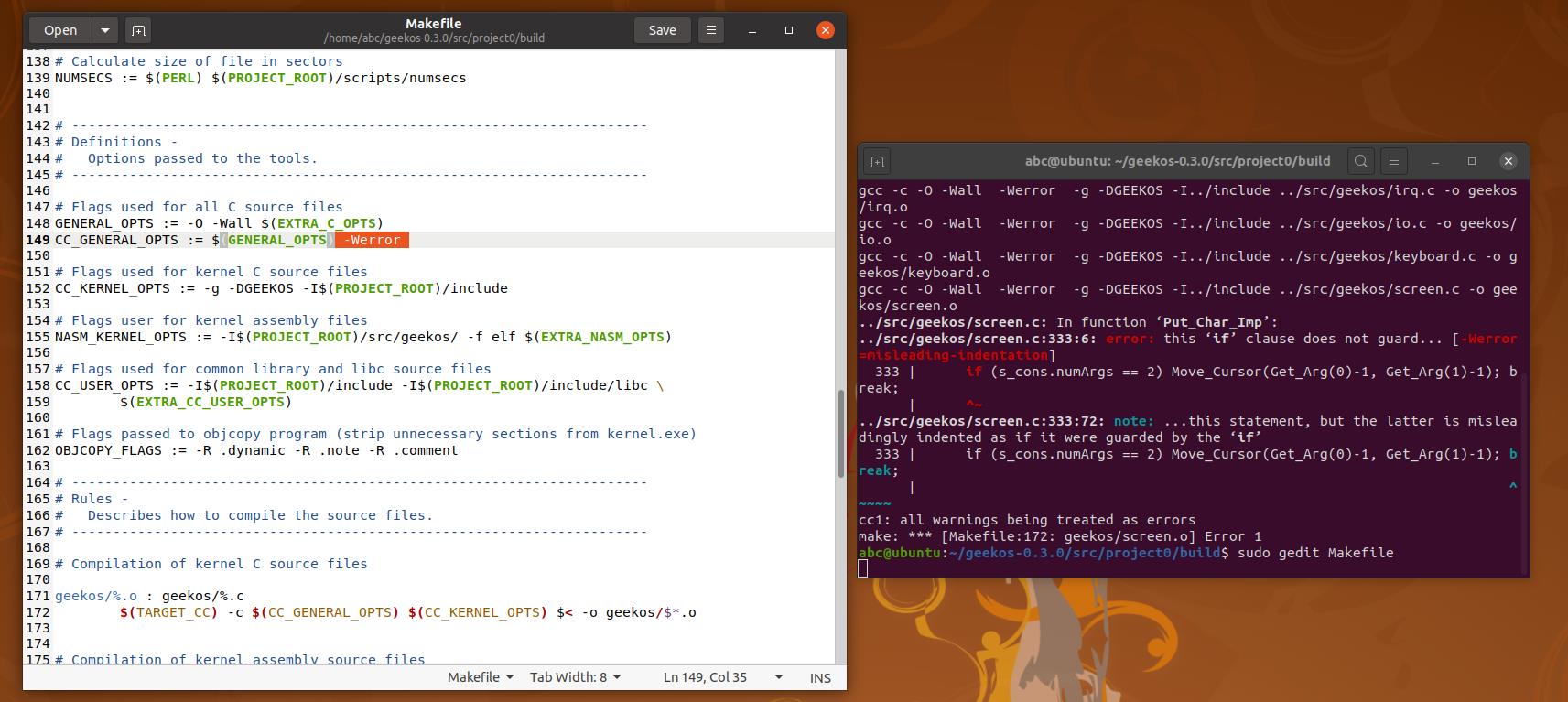Click the INS insert mode indicator
Image resolution: width=1568 pixels, height=702 pixels.
point(820,678)
